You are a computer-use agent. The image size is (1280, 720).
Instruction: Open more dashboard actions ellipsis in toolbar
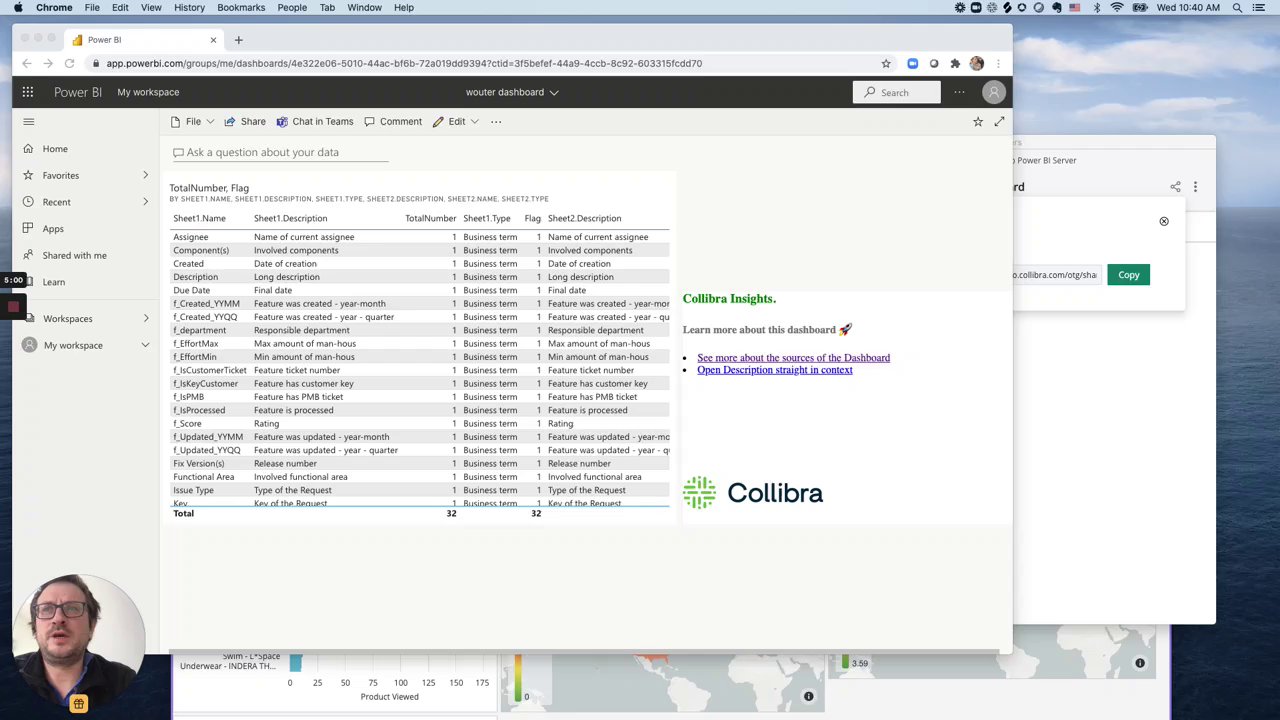tap(496, 122)
